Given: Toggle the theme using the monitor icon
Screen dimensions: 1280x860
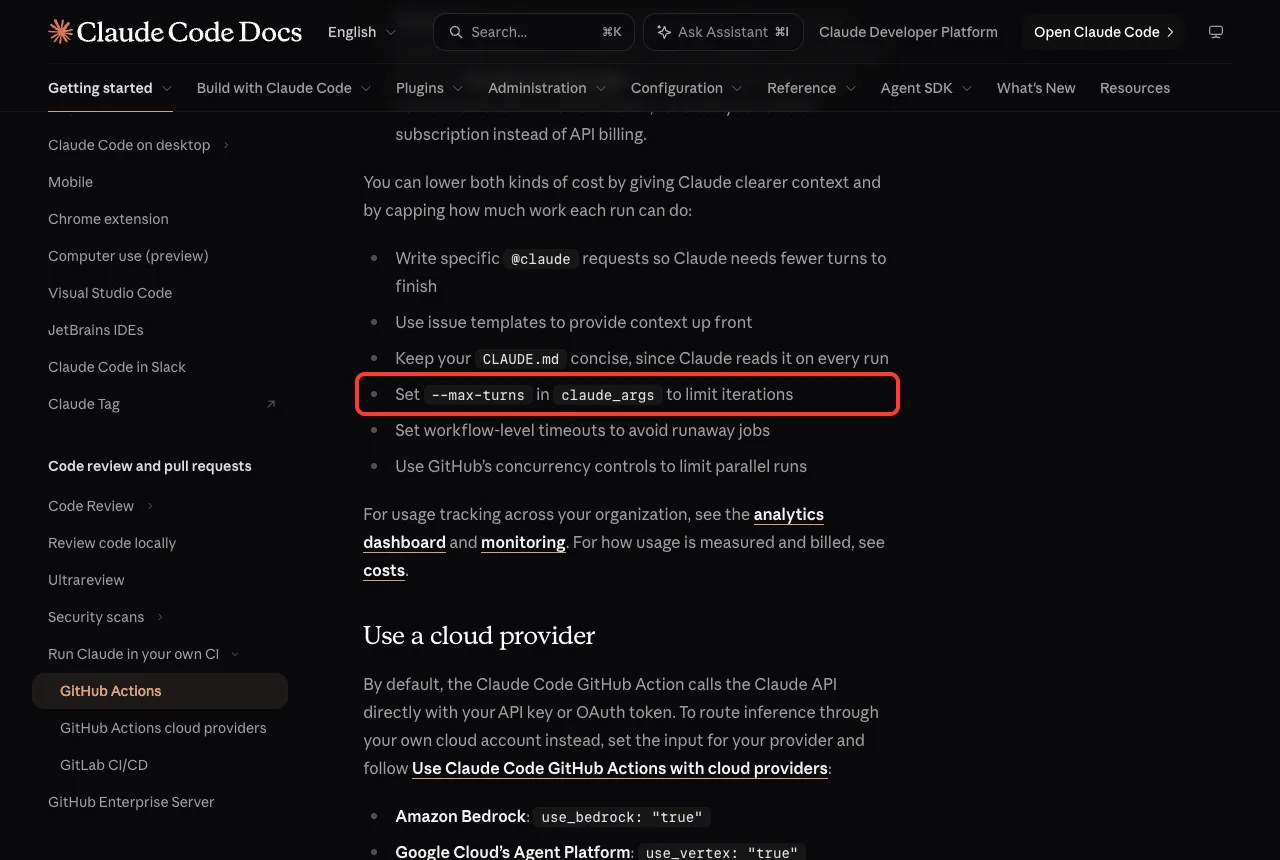Looking at the screenshot, I should (x=1216, y=32).
